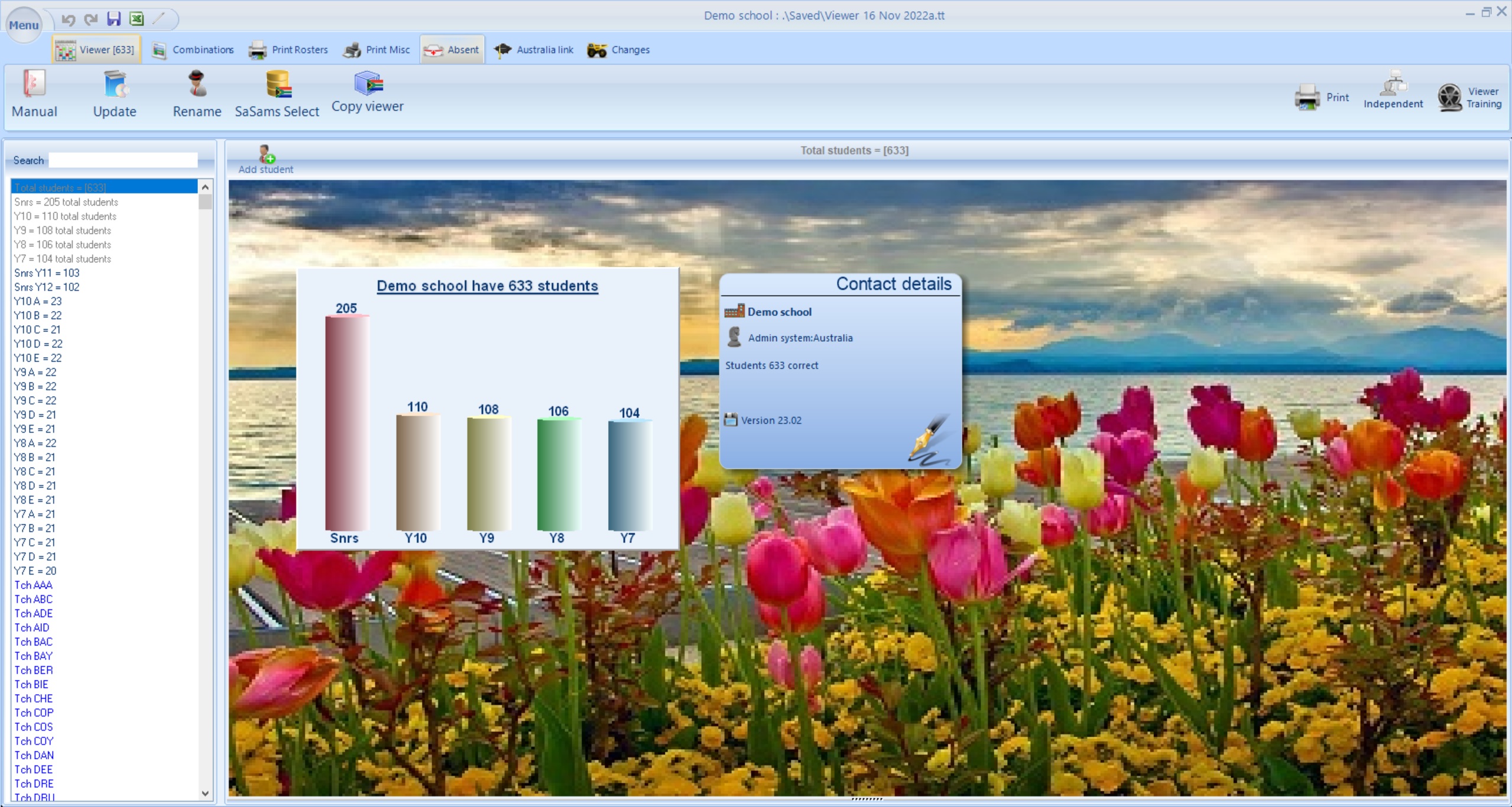
Task: Click into the Search field
Action: point(123,160)
